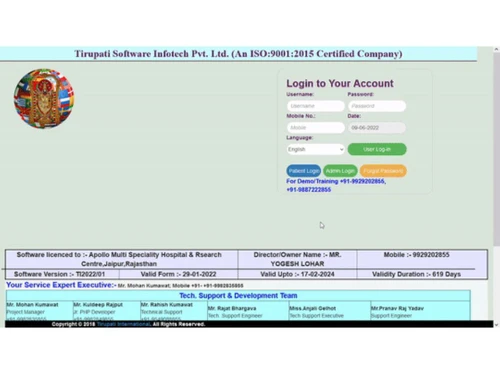Click the 'Software licenced to' hospital cell
Viewport: 500px width, 375px height.
tap(122, 259)
